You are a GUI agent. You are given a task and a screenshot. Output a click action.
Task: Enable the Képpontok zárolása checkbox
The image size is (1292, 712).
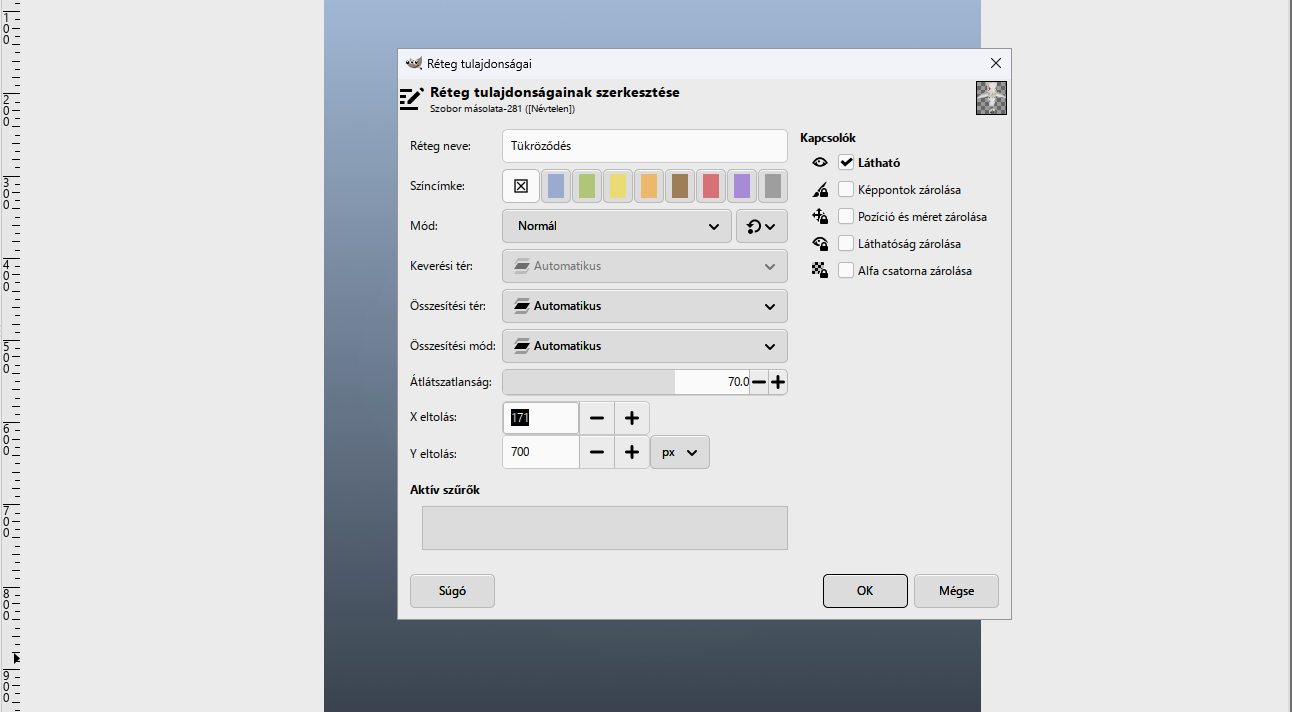click(x=846, y=189)
